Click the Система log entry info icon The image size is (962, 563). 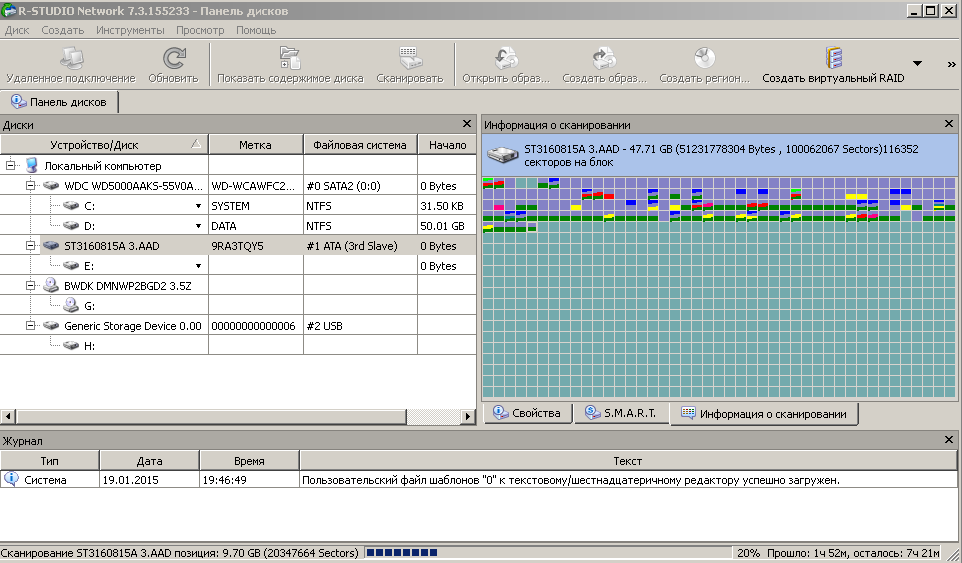11,479
